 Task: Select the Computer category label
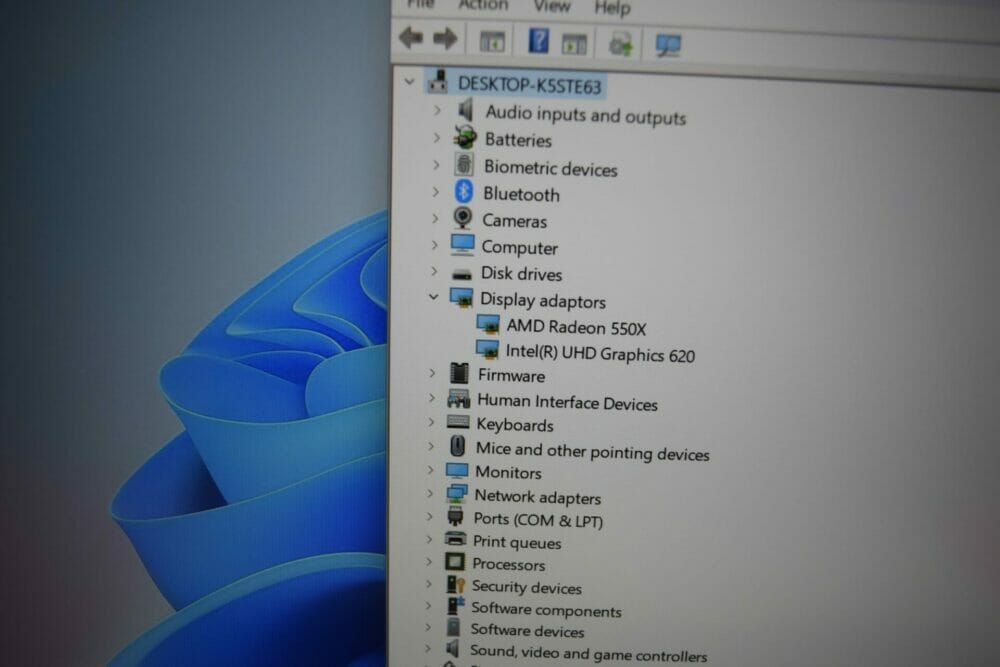click(x=519, y=247)
